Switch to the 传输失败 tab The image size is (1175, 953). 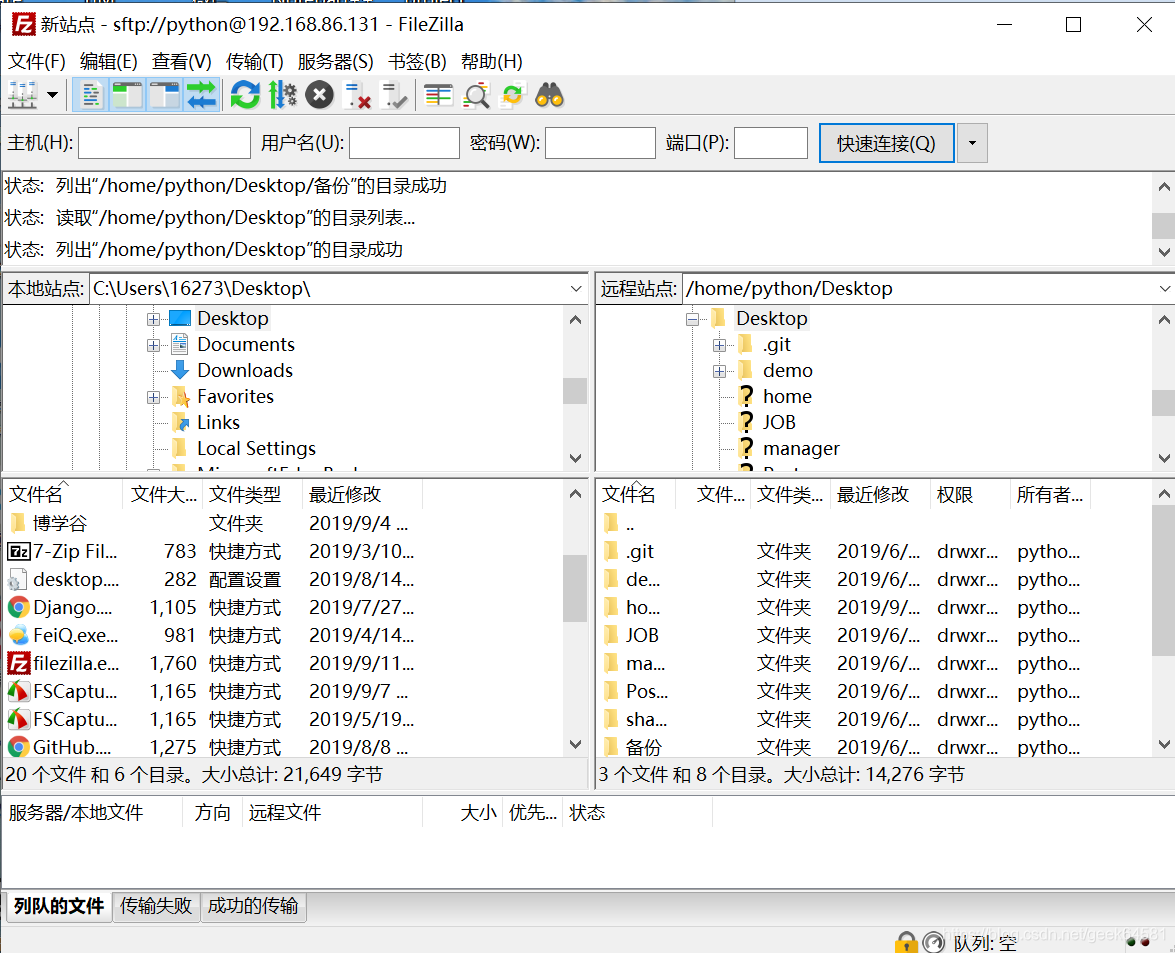click(x=156, y=906)
